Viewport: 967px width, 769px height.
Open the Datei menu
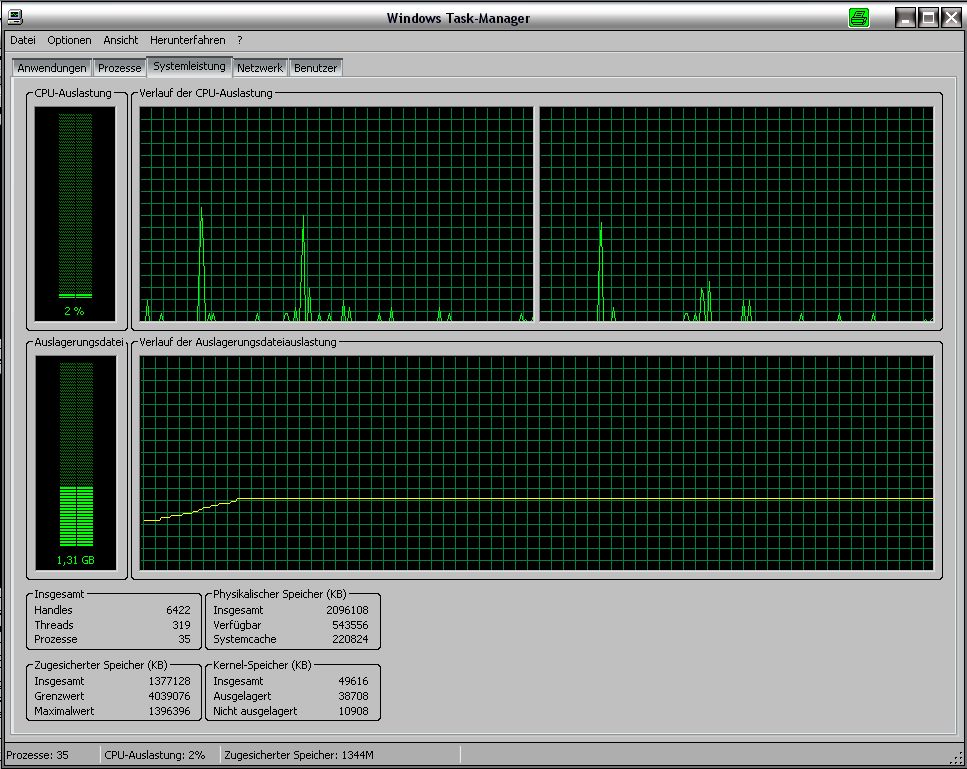[x=23, y=40]
